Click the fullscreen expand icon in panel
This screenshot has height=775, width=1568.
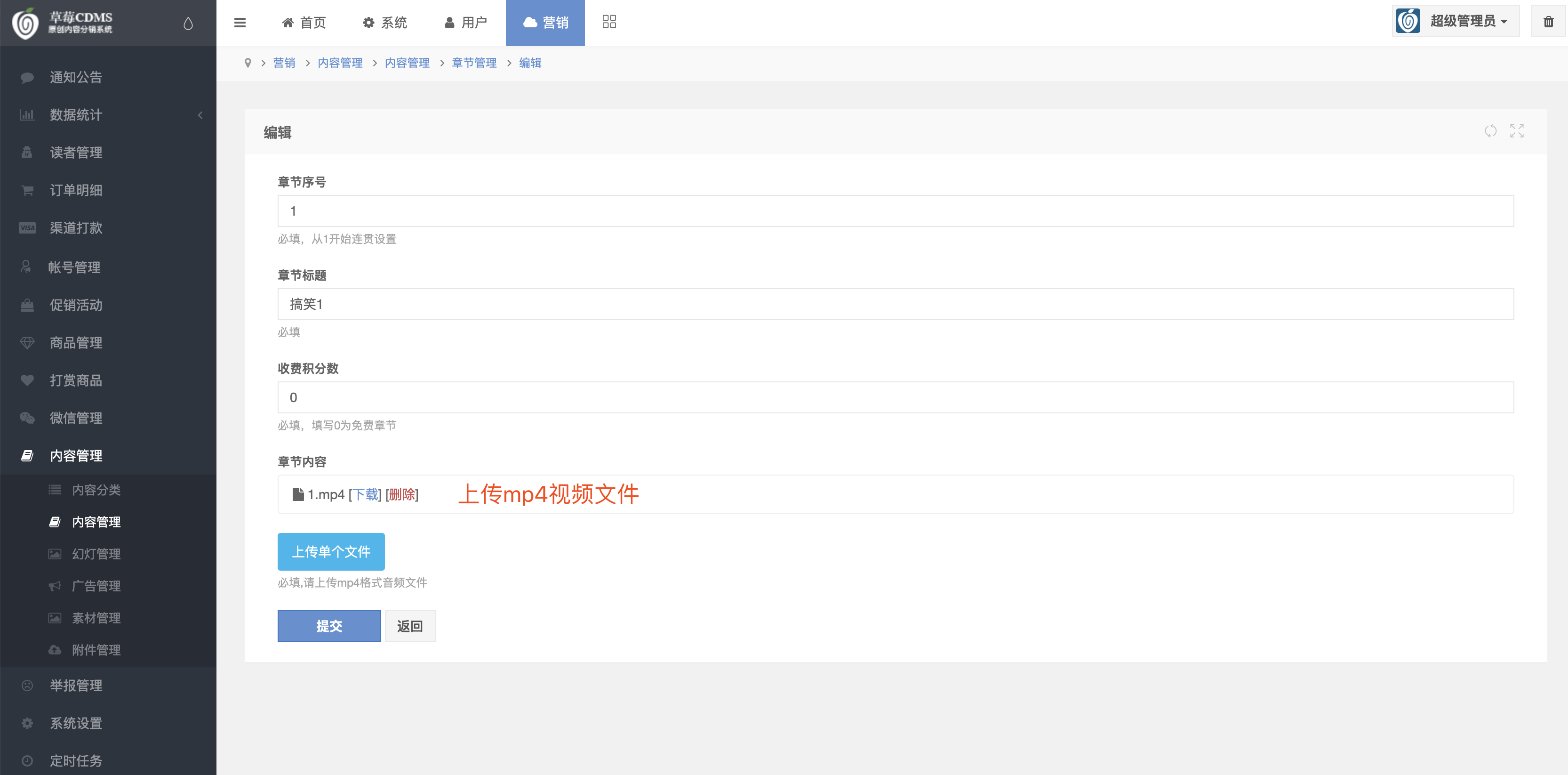[x=1516, y=131]
